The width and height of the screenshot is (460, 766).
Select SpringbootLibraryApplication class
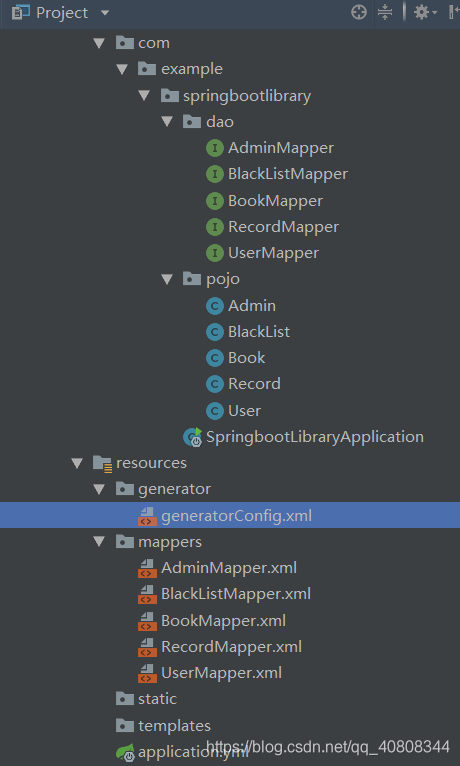[x=315, y=437]
